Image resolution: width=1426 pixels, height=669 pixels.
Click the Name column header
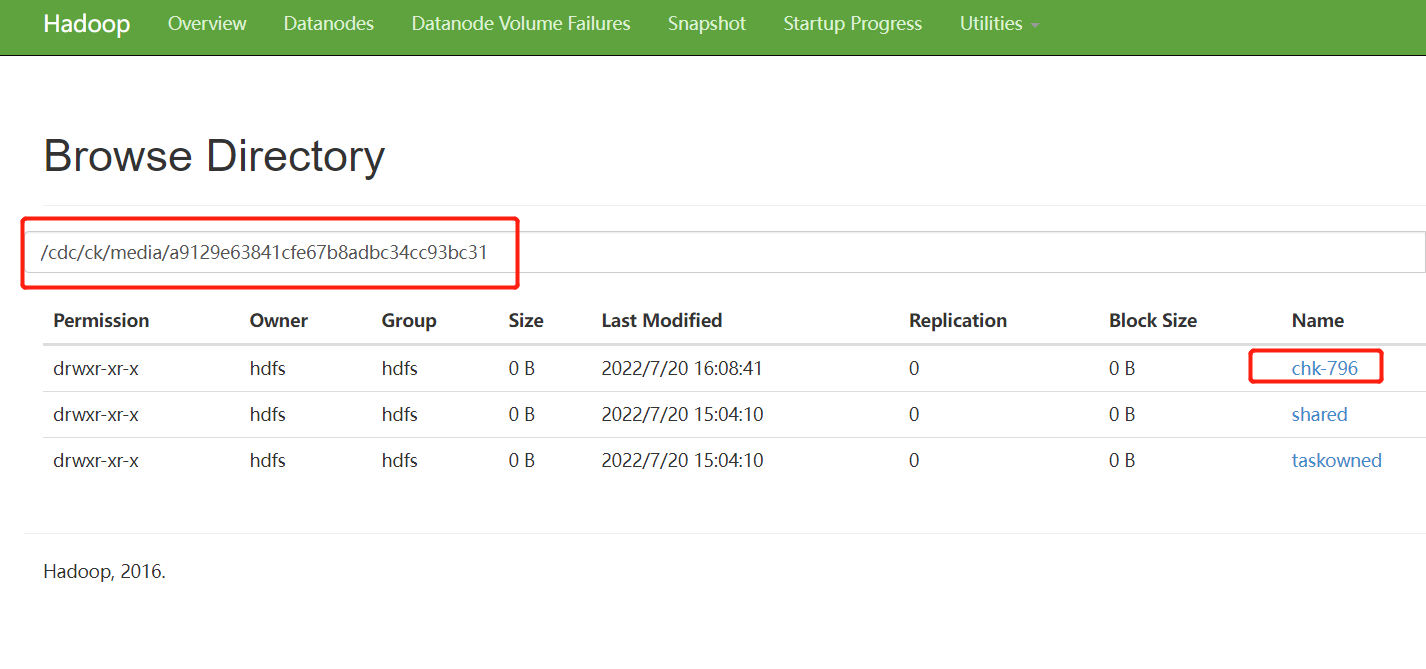click(1318, 320)
